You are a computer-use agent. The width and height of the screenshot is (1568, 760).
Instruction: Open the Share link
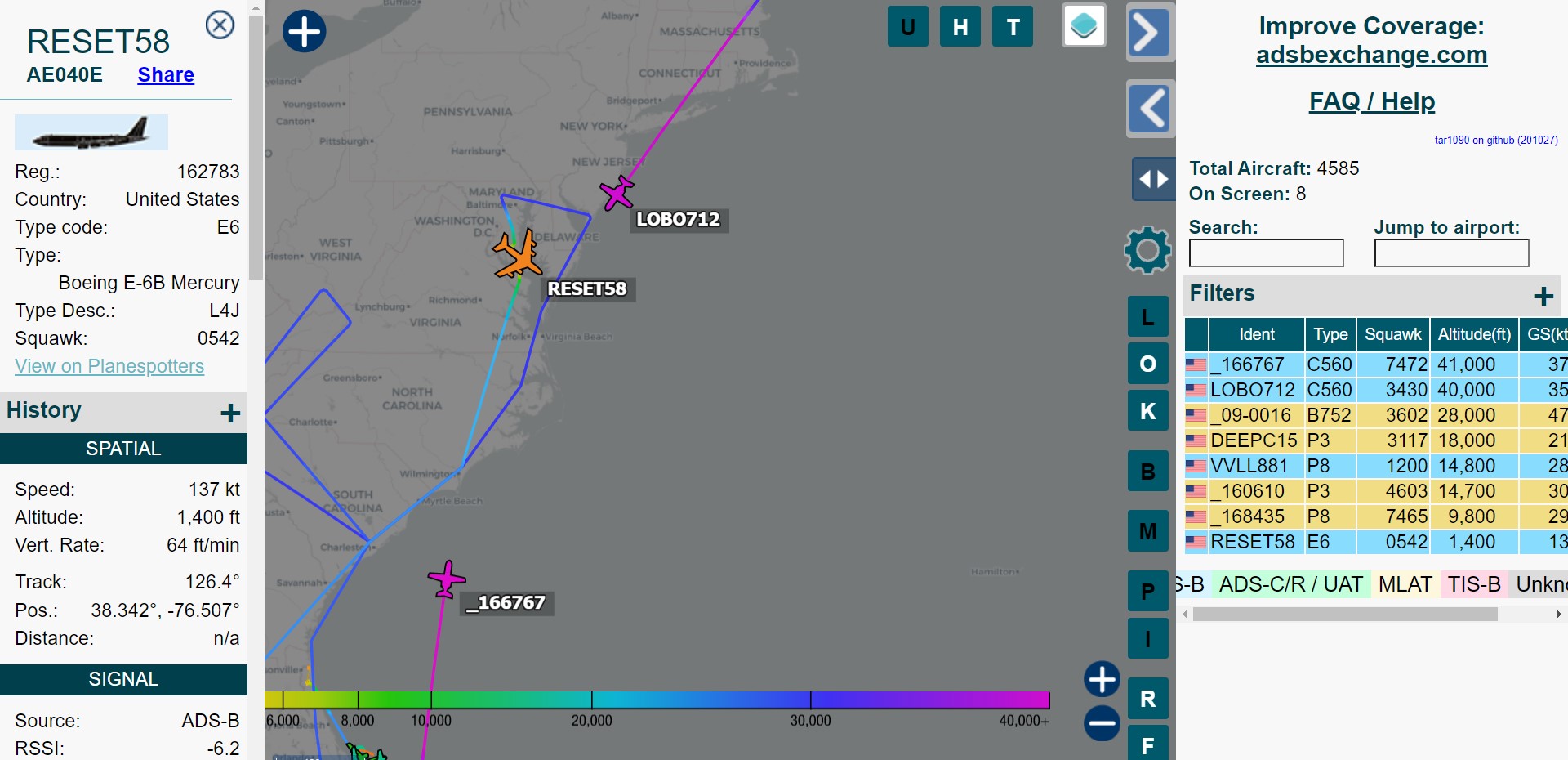[x=166, y=75]
